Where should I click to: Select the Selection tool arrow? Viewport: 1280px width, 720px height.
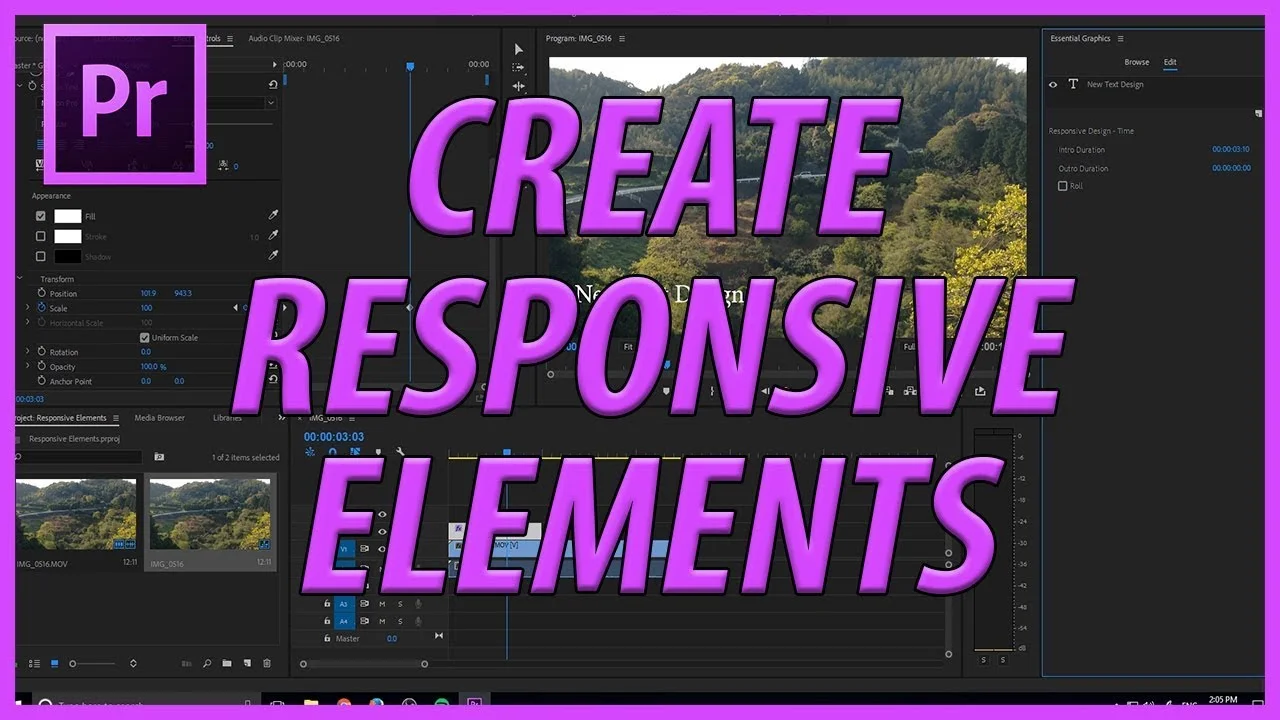point(518,49)
